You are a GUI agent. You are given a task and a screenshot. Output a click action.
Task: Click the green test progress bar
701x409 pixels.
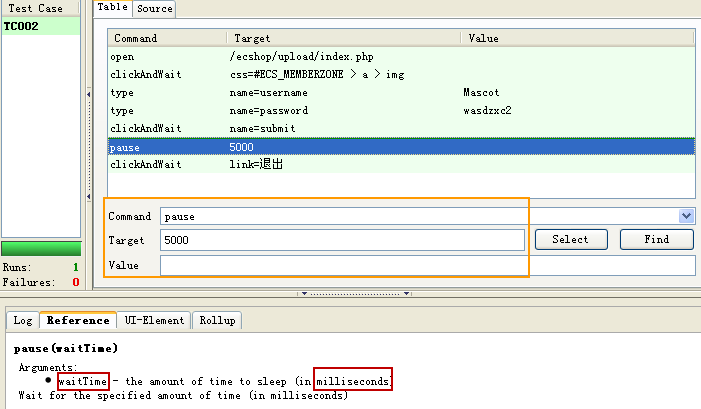coord(41,249)
